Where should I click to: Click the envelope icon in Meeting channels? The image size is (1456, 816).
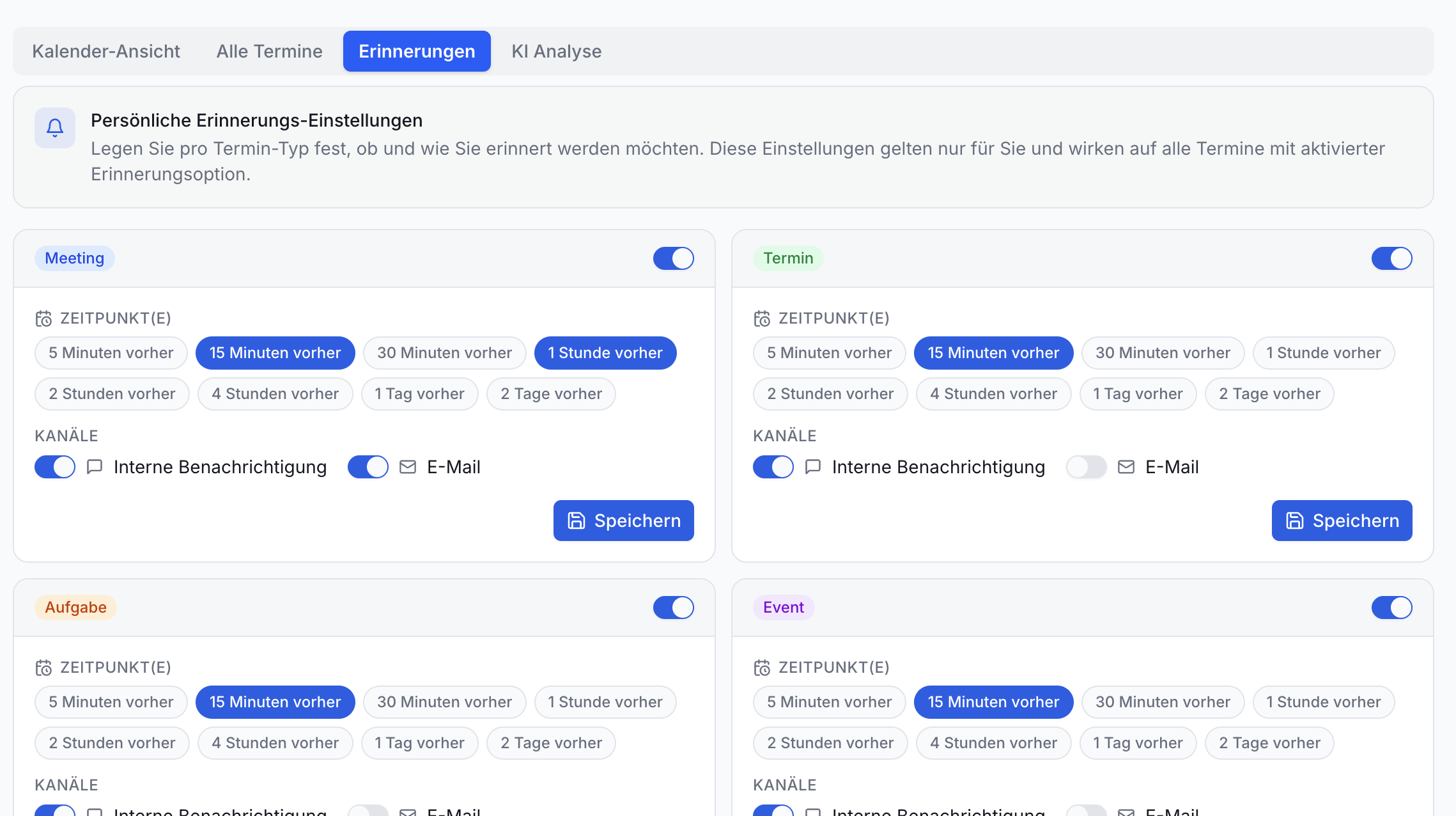[408, 467]
